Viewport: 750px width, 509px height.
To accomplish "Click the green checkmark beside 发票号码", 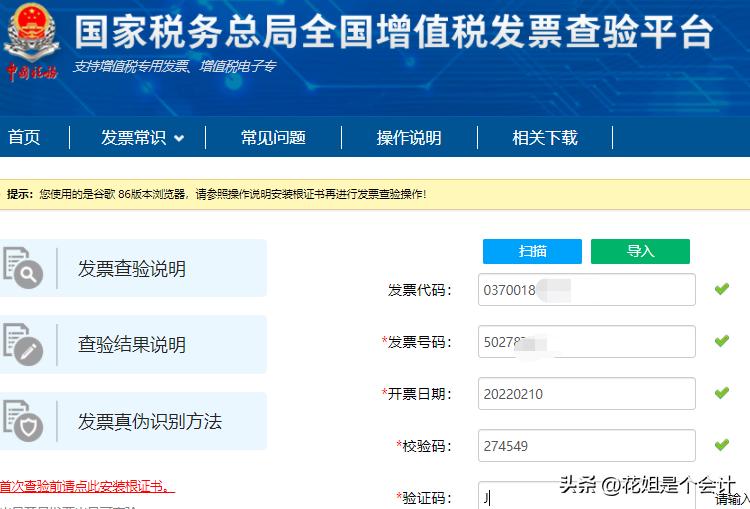I will (x=722, y=341).
